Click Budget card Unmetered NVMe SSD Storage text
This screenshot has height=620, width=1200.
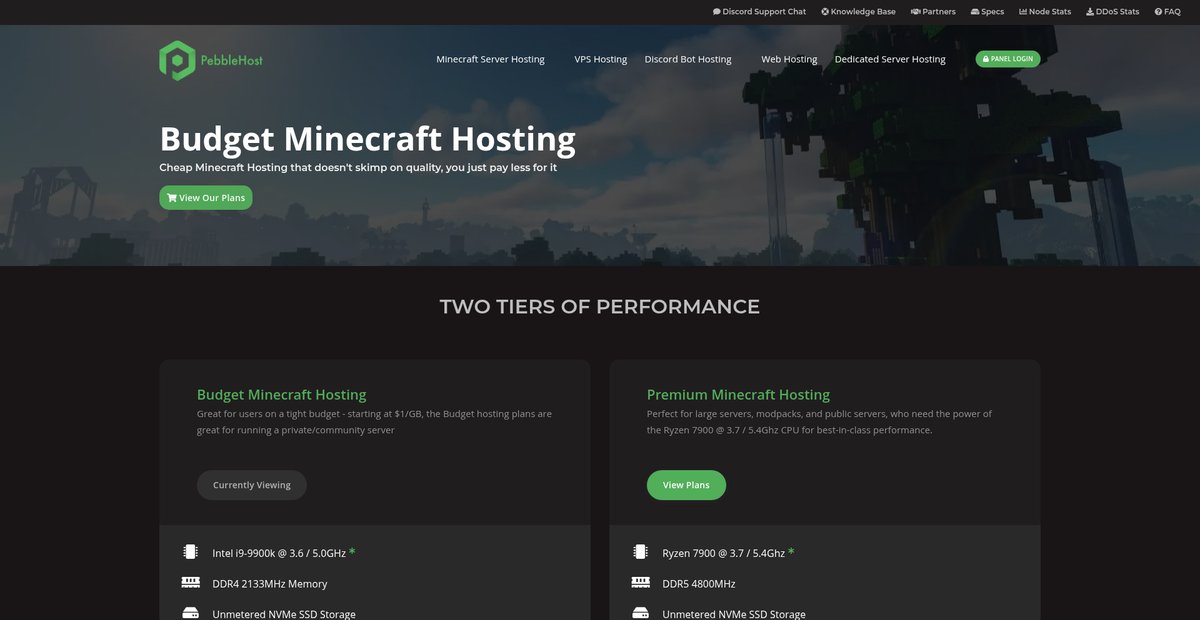point(284,614)
